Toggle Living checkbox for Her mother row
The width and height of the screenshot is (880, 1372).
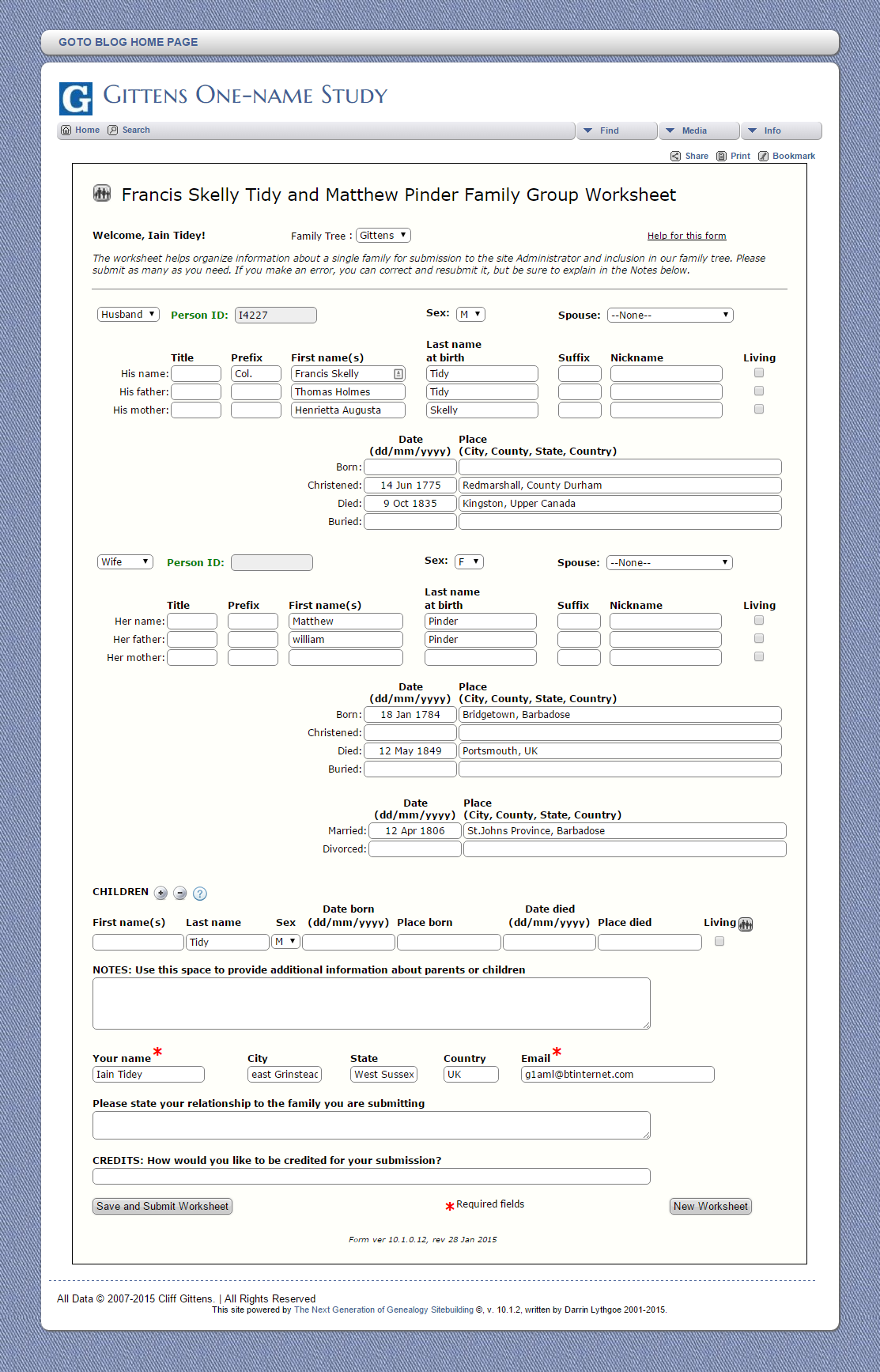(x=759, y=656)
